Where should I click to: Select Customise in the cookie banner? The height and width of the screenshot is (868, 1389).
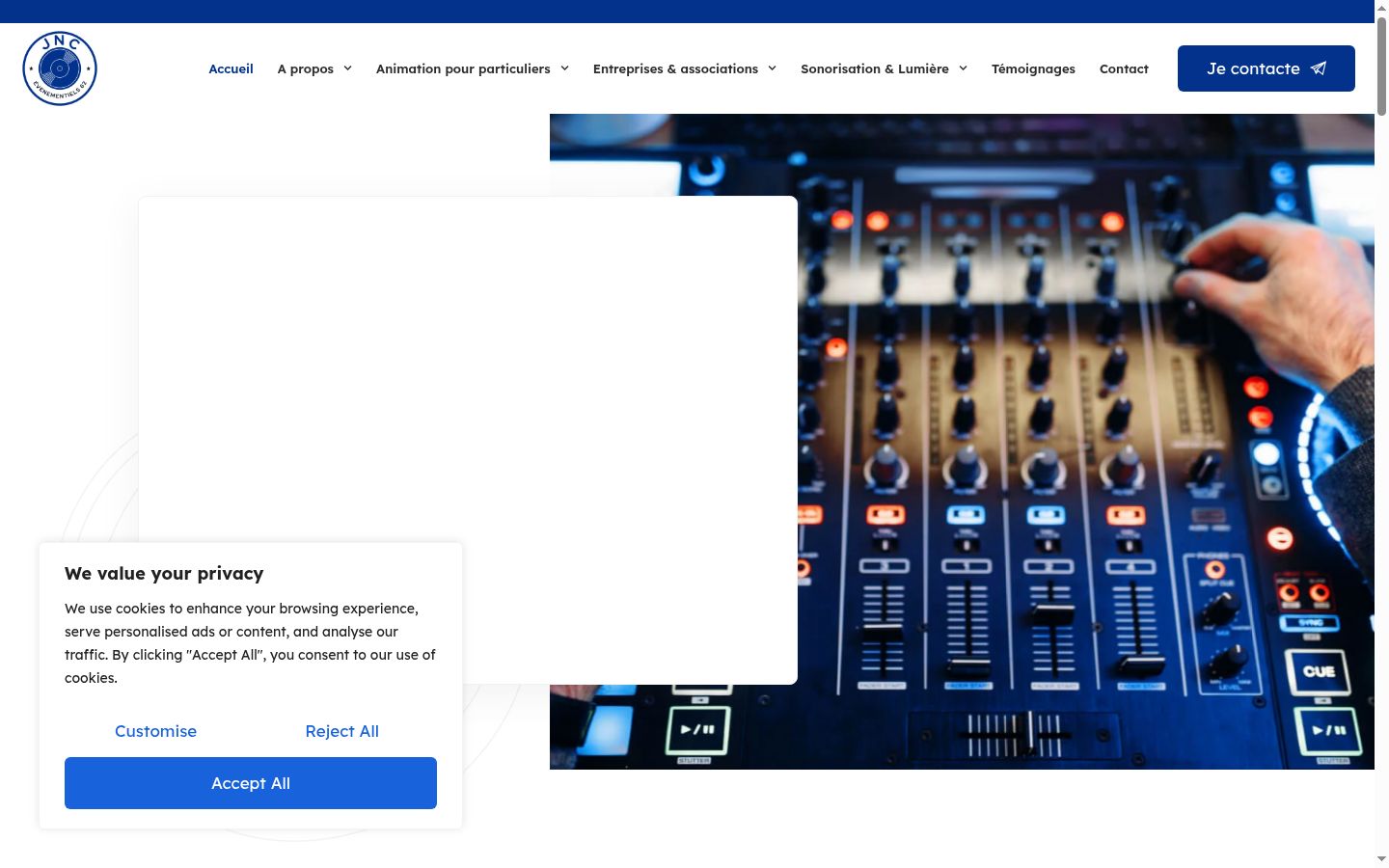(155, 731)
